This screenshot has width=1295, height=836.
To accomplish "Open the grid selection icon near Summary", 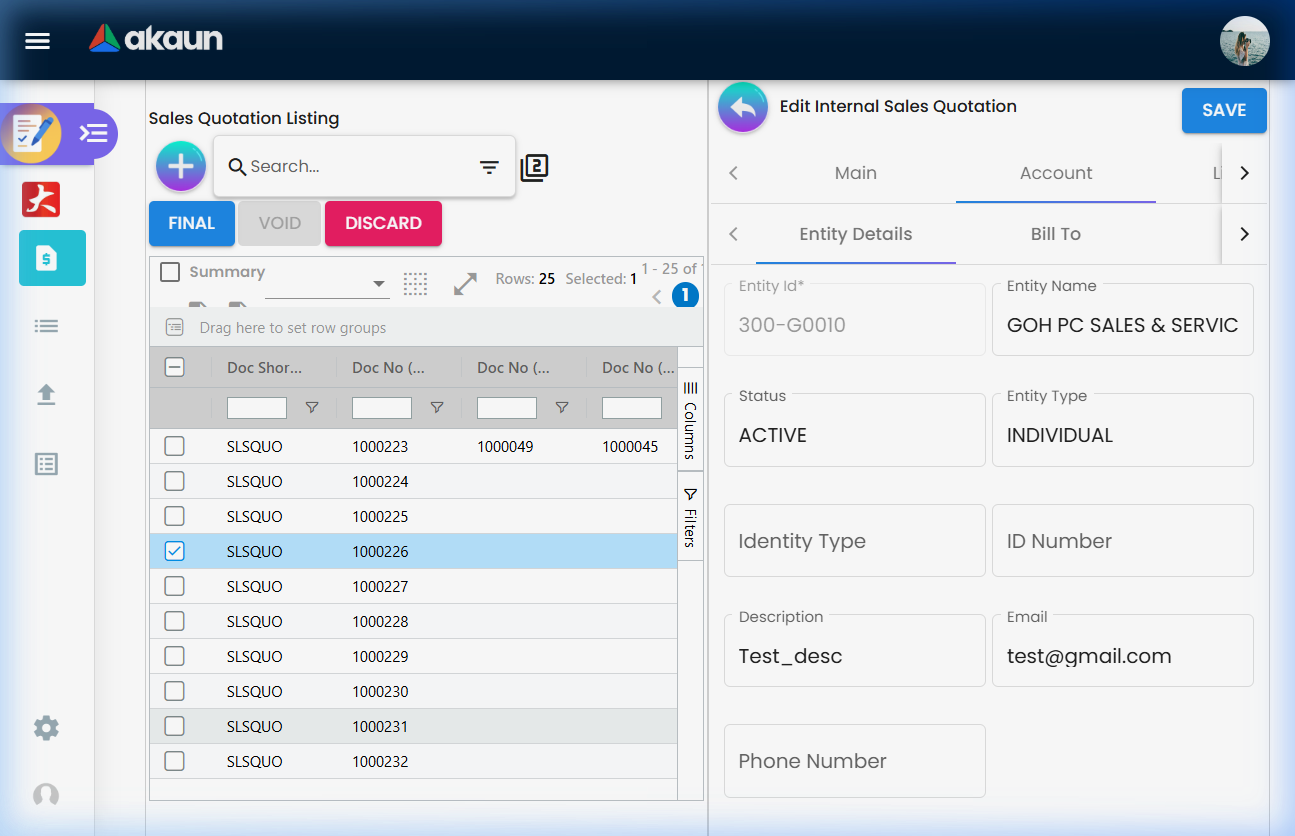I will (x=415, y=283).
